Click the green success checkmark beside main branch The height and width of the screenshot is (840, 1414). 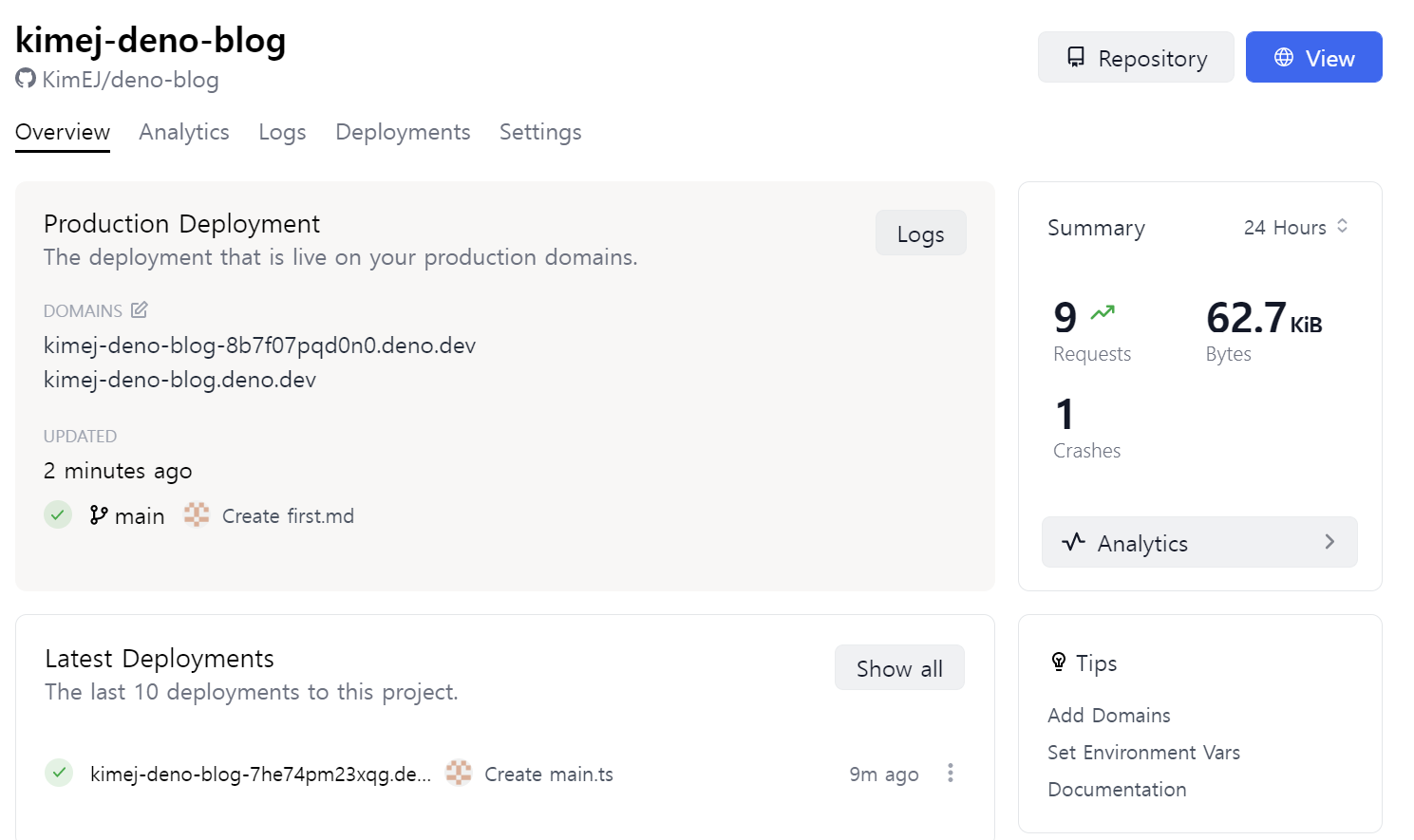[58, 515]
